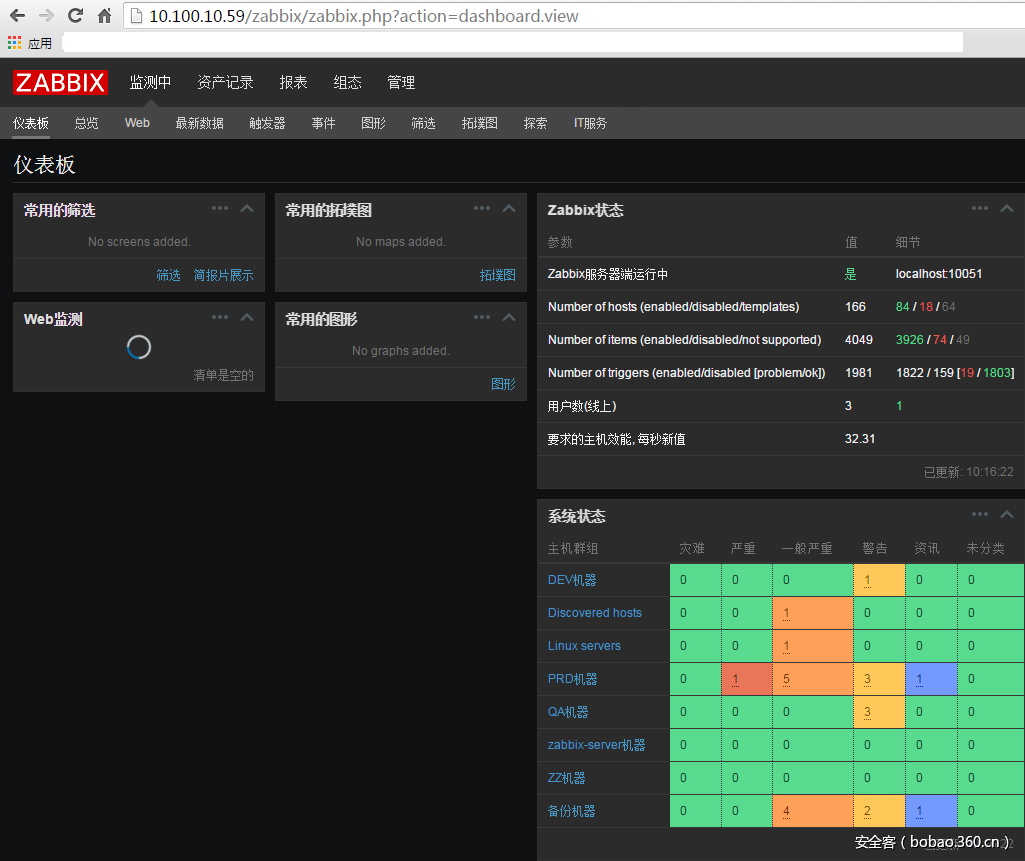Image resolution: width=1025 pixels, height=861 pixels.
Task: Collapse the 常用的图形 widget
Action: point(509,317)
